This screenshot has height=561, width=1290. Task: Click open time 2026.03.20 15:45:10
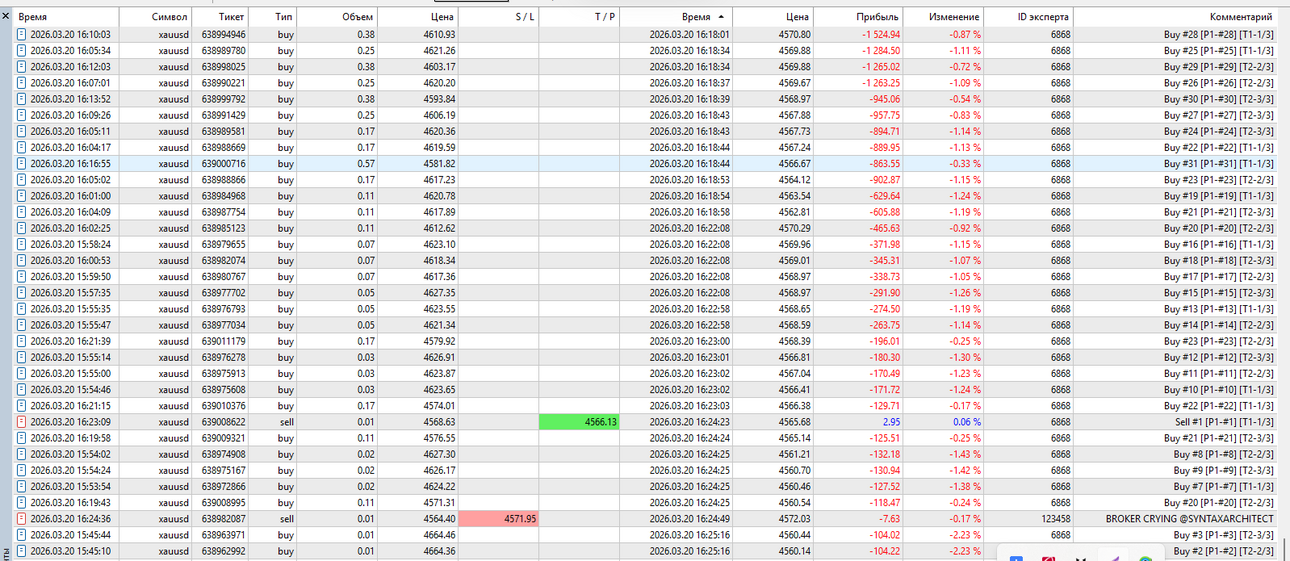click(x=70, y=551)
